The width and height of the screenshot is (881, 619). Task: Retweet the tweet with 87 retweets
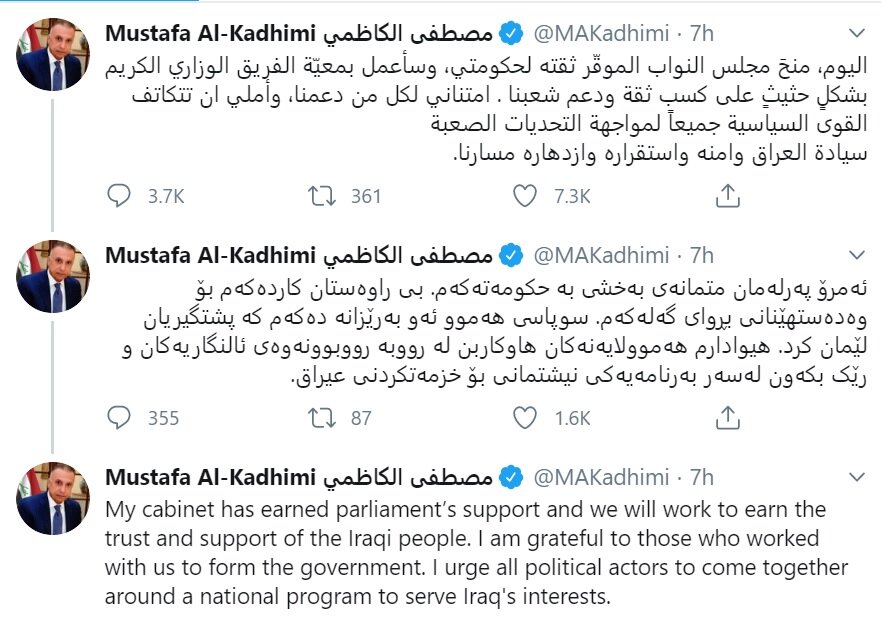pos(322,417)
